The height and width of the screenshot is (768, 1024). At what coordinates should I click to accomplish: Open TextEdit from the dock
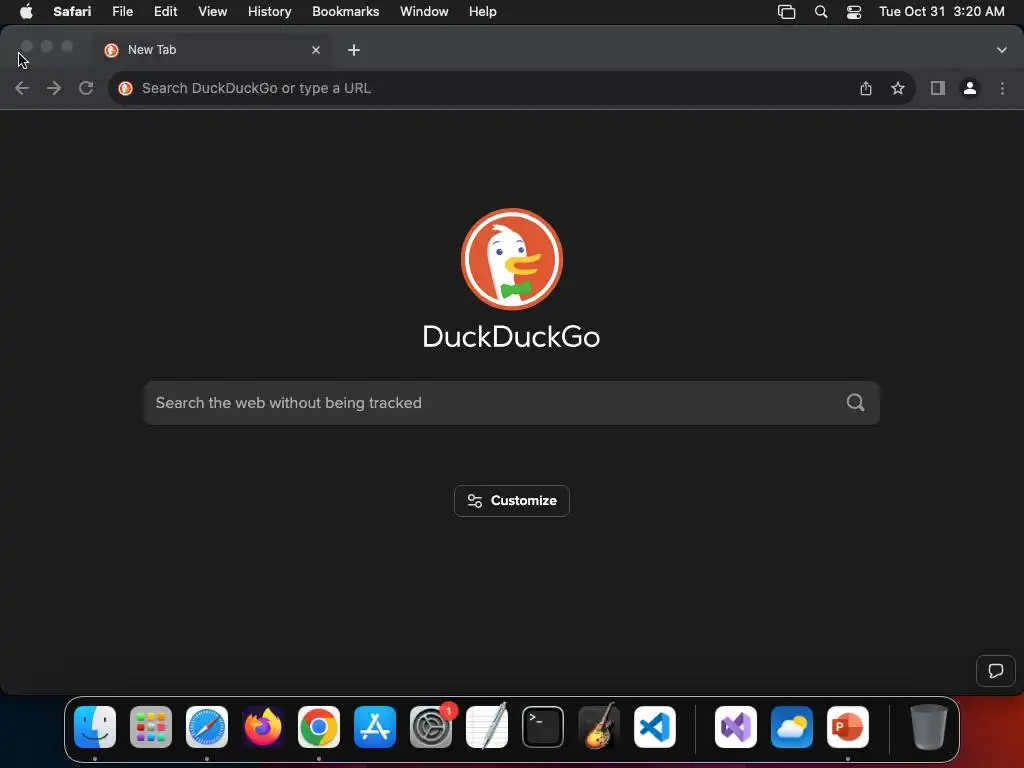click(x=487, y=727)
